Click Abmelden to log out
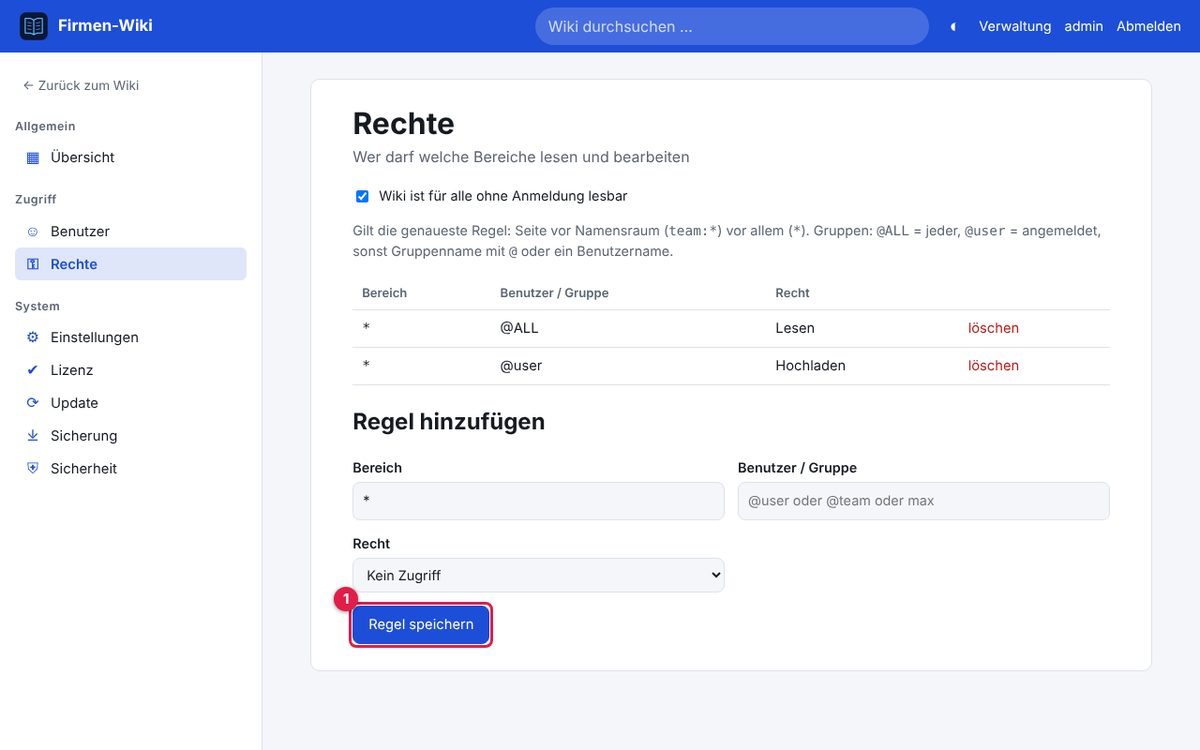This screenshot has width=1200, height=750. point(1149,27)
